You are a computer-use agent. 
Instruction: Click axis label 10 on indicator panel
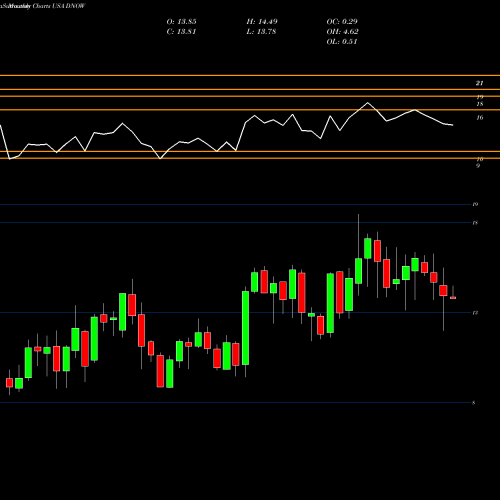[480, 159]
